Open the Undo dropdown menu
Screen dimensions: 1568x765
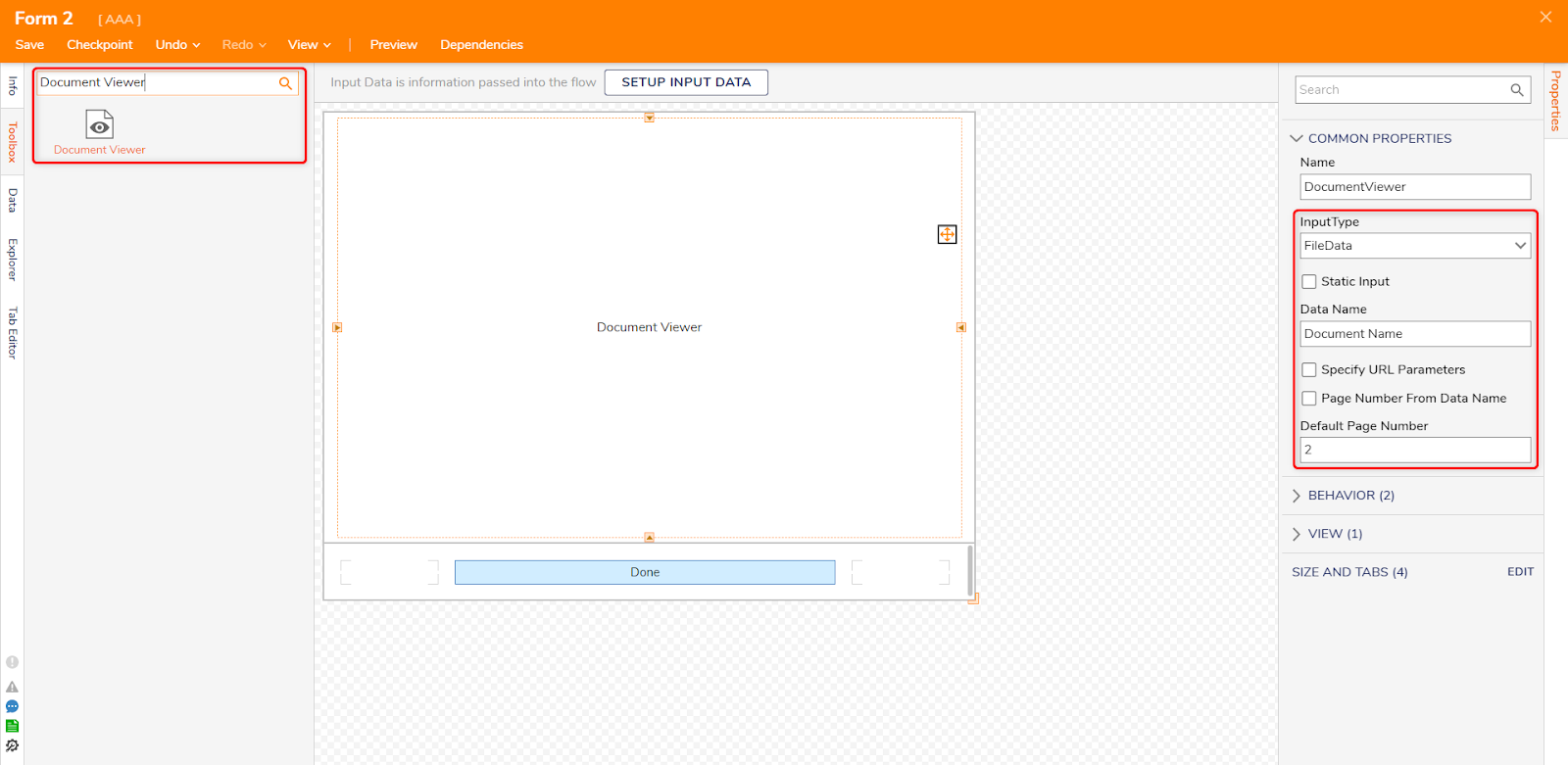pyautogui.click(x=177, y=45)
